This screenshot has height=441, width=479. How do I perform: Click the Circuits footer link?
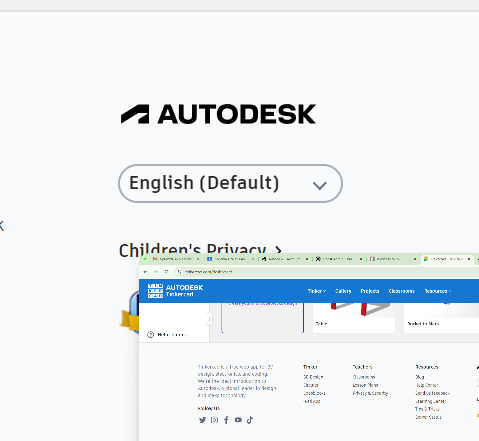point(311,385)
